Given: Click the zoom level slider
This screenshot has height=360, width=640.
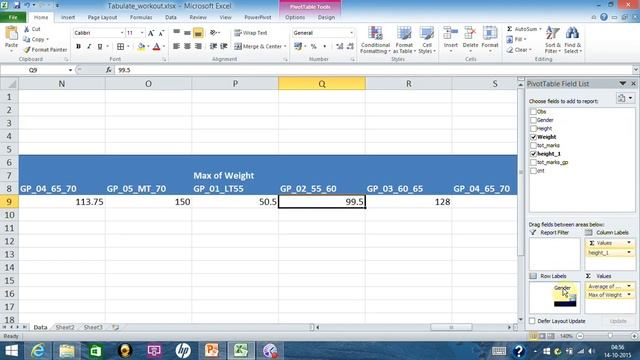Looking at the screenshot, I should coord(610,336).
